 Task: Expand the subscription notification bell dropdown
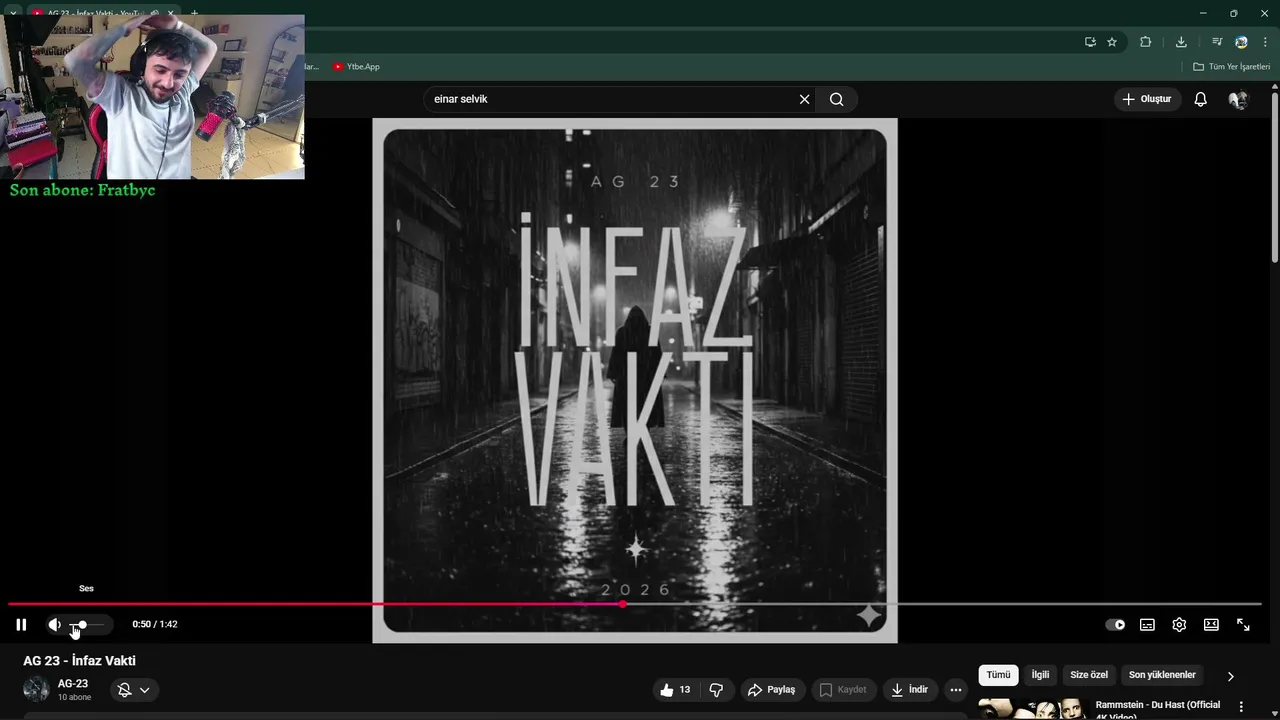tap(133, 690)
